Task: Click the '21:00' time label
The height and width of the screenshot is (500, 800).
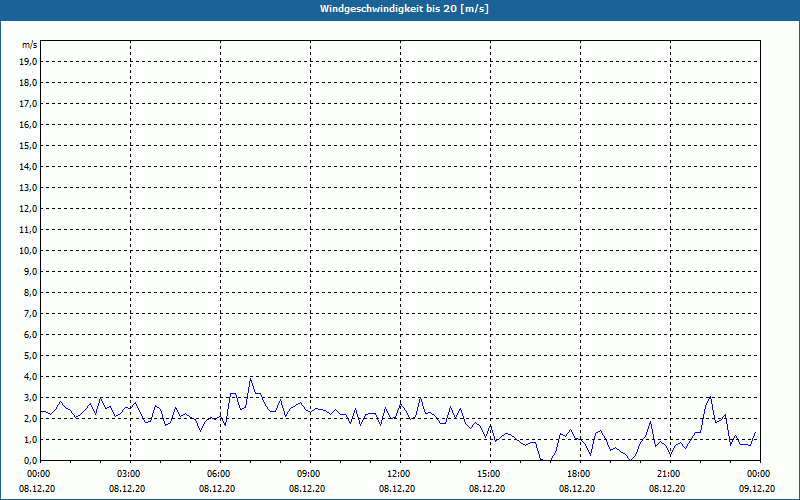Action: pyautogui.click(x=670, y=474)
